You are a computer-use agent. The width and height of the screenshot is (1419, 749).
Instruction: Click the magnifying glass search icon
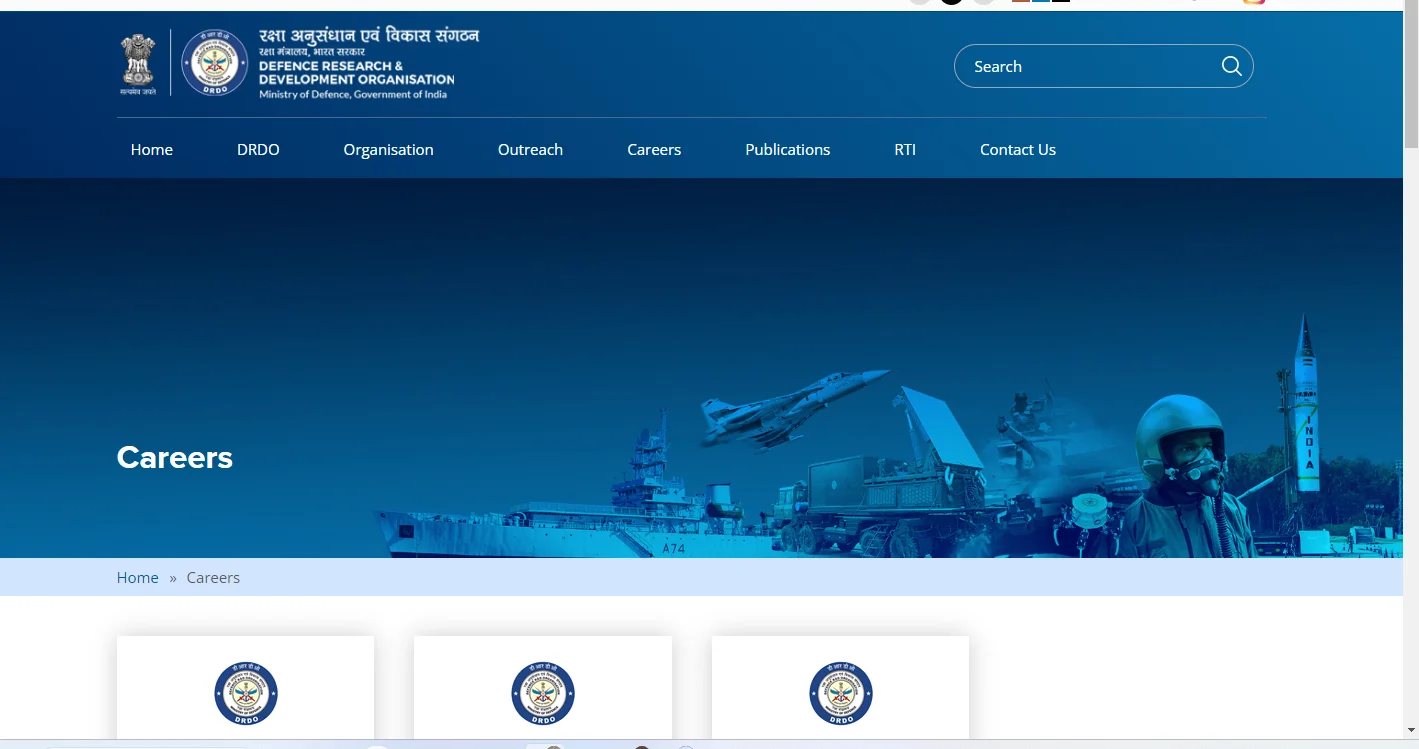point(1232,66)
